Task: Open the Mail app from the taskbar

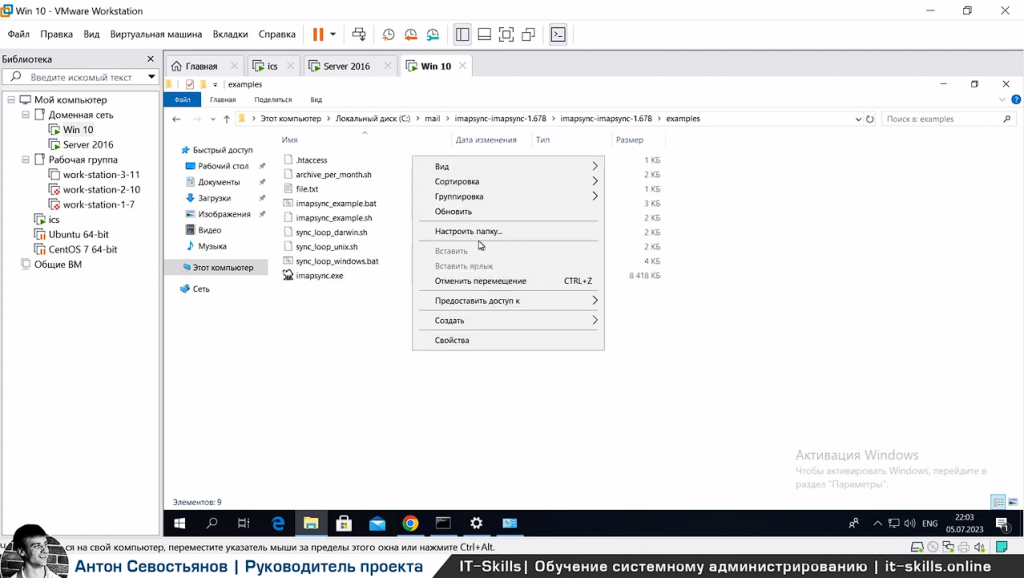Action: click(377, 523)
